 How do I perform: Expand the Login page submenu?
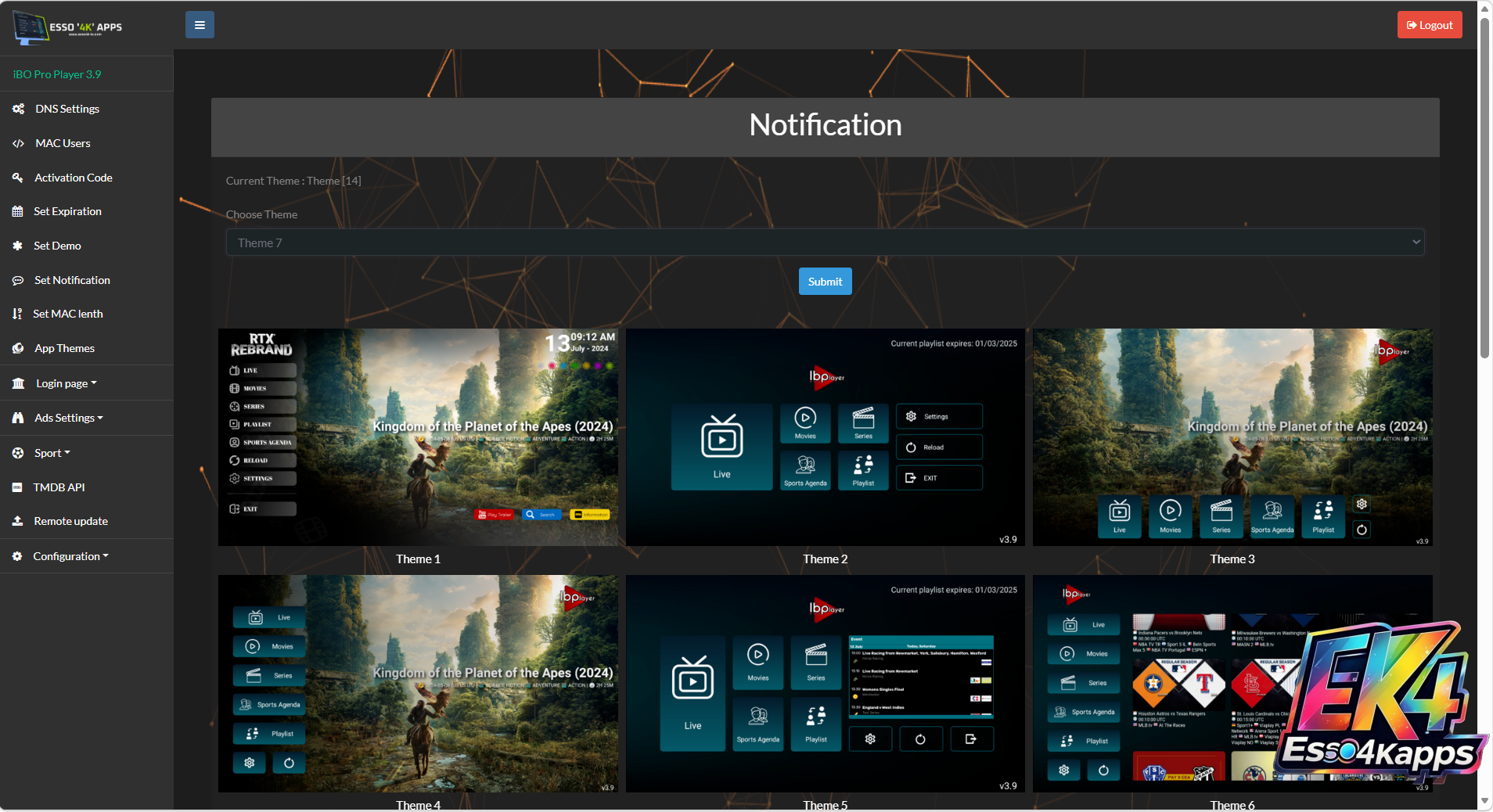click(66, 383)
